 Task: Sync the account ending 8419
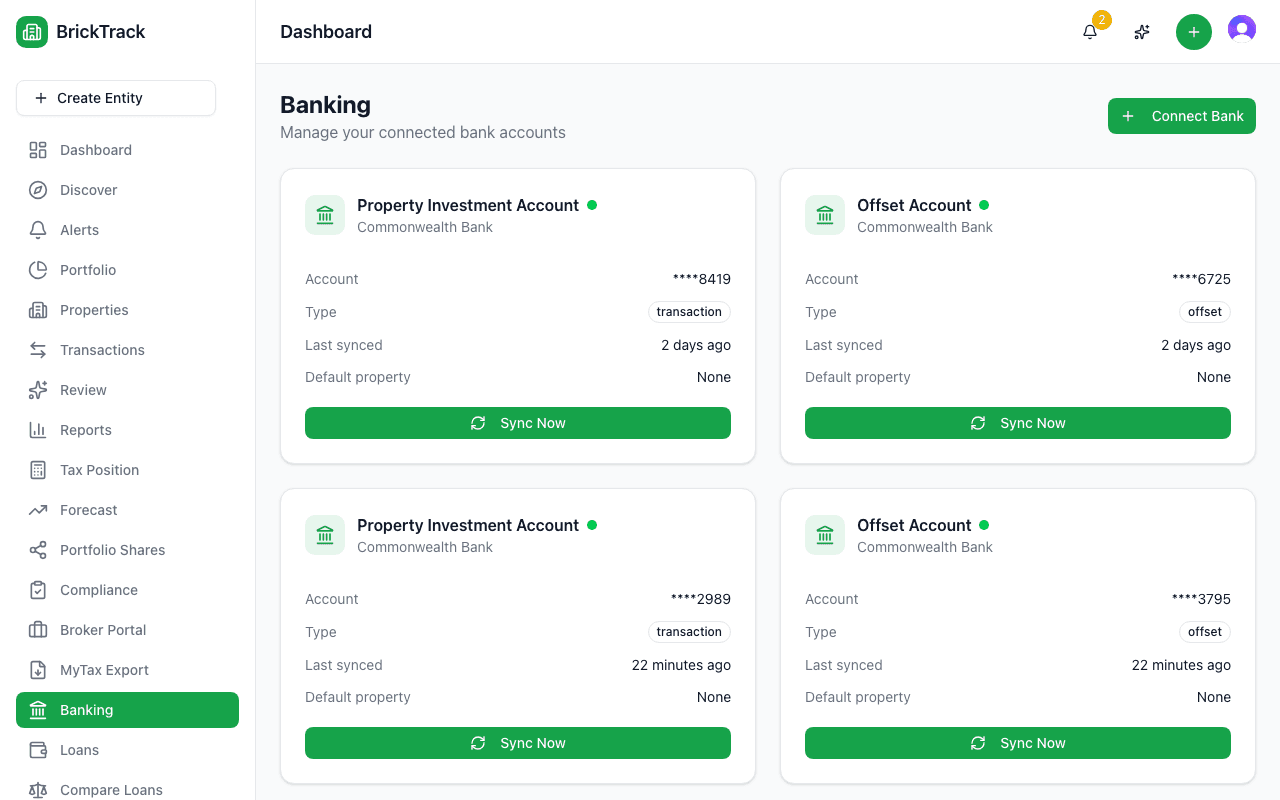pyautogui.click(x=517, y=423)
